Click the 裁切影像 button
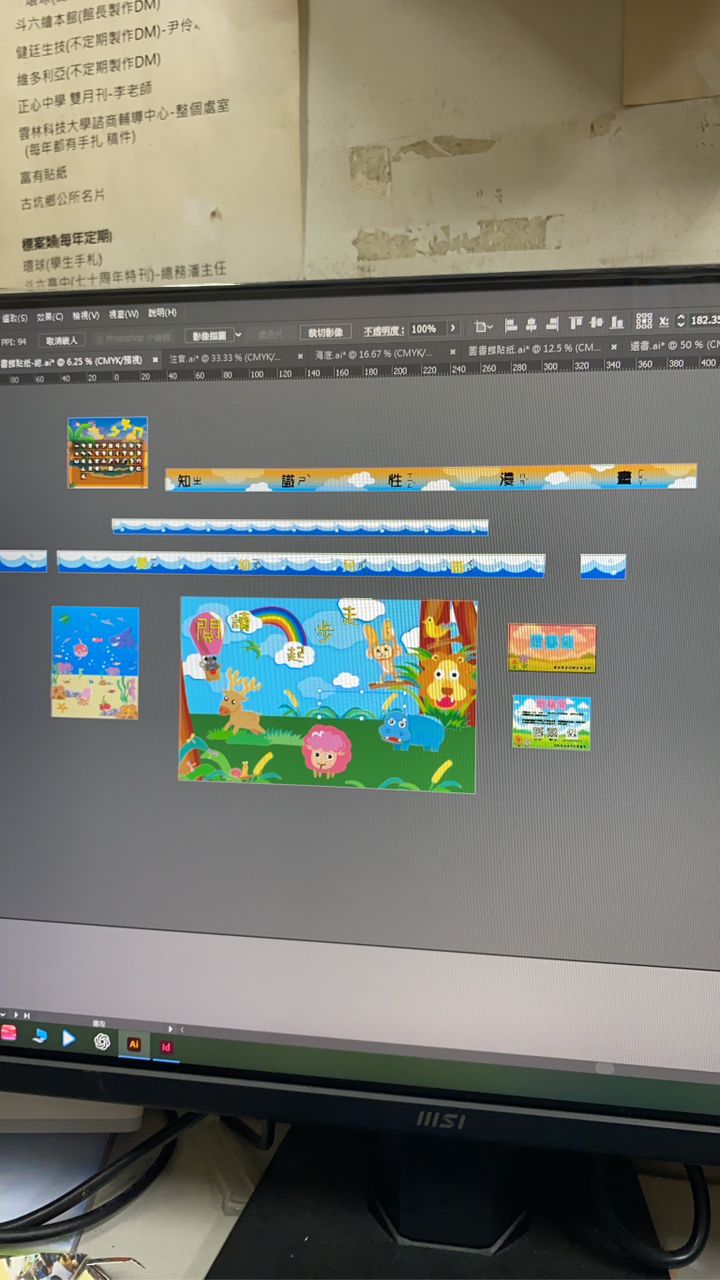 pos(326,332)
